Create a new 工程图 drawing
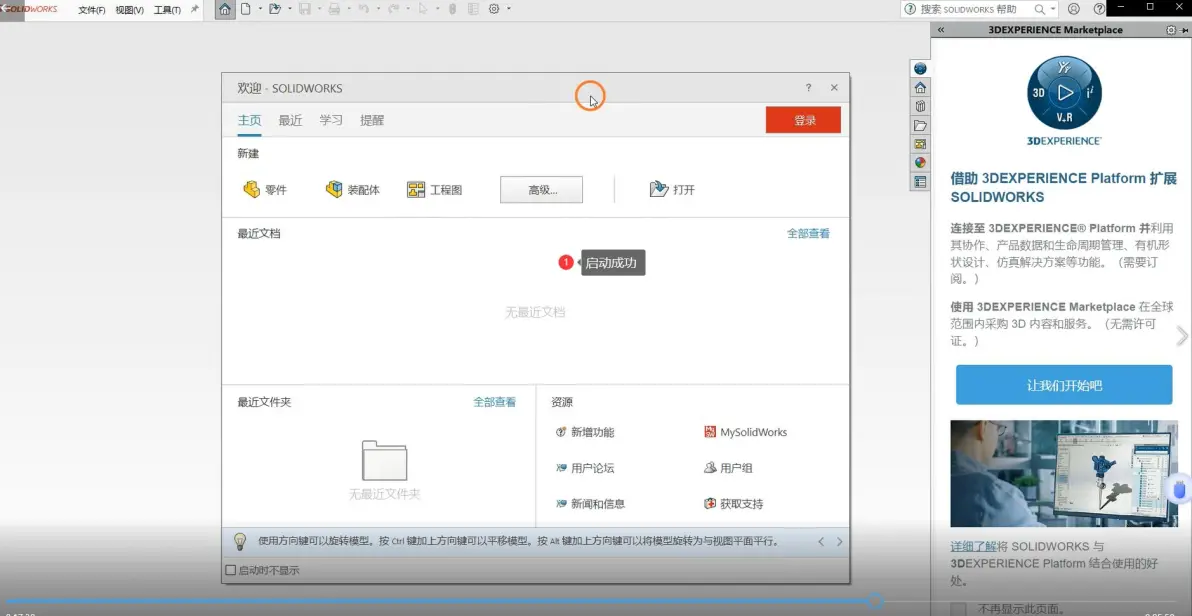Viewport: 1192px width, 616px height. [x=435, y=190]
